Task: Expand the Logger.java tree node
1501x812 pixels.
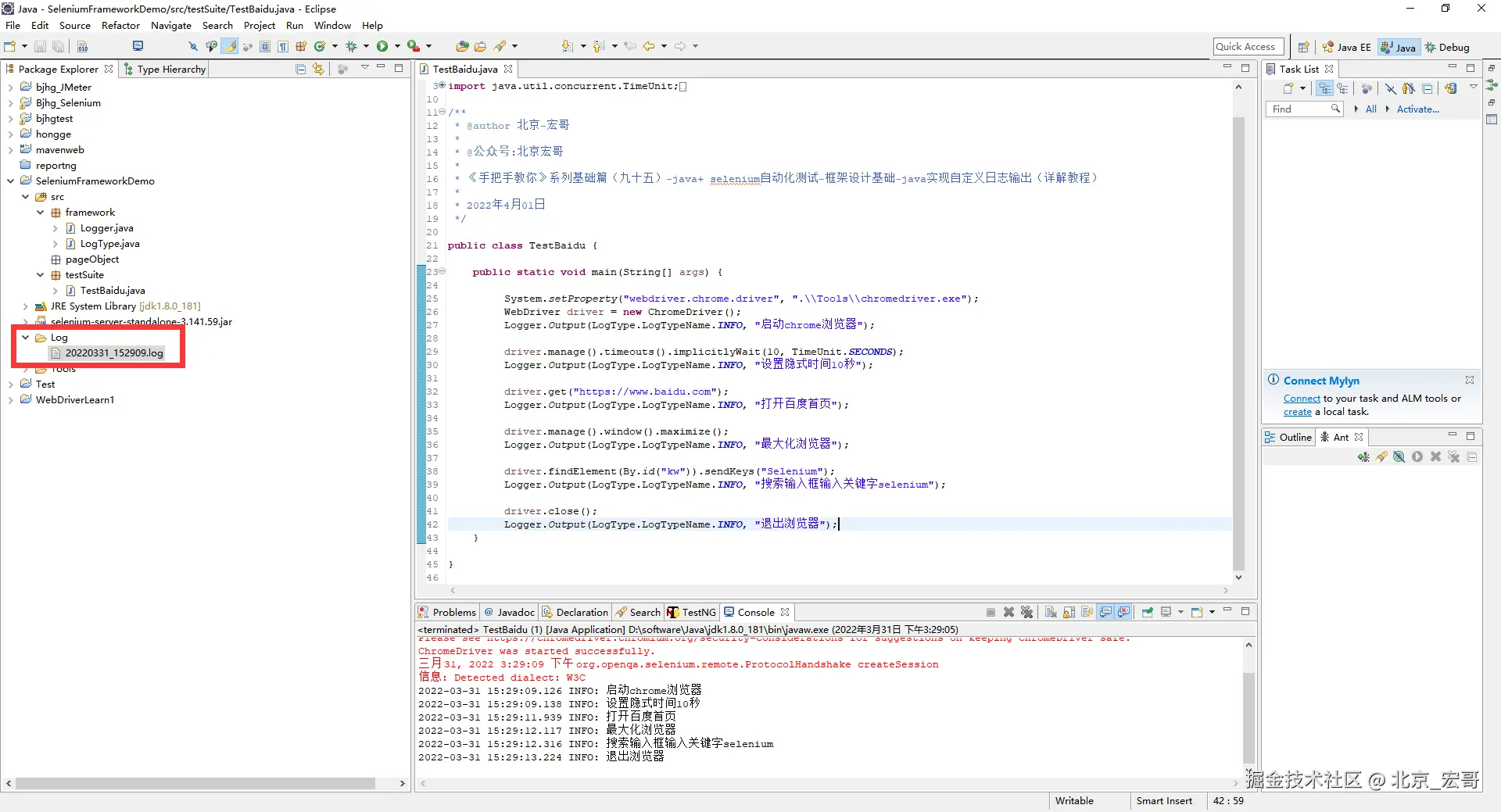Action: tap(56, 228)
